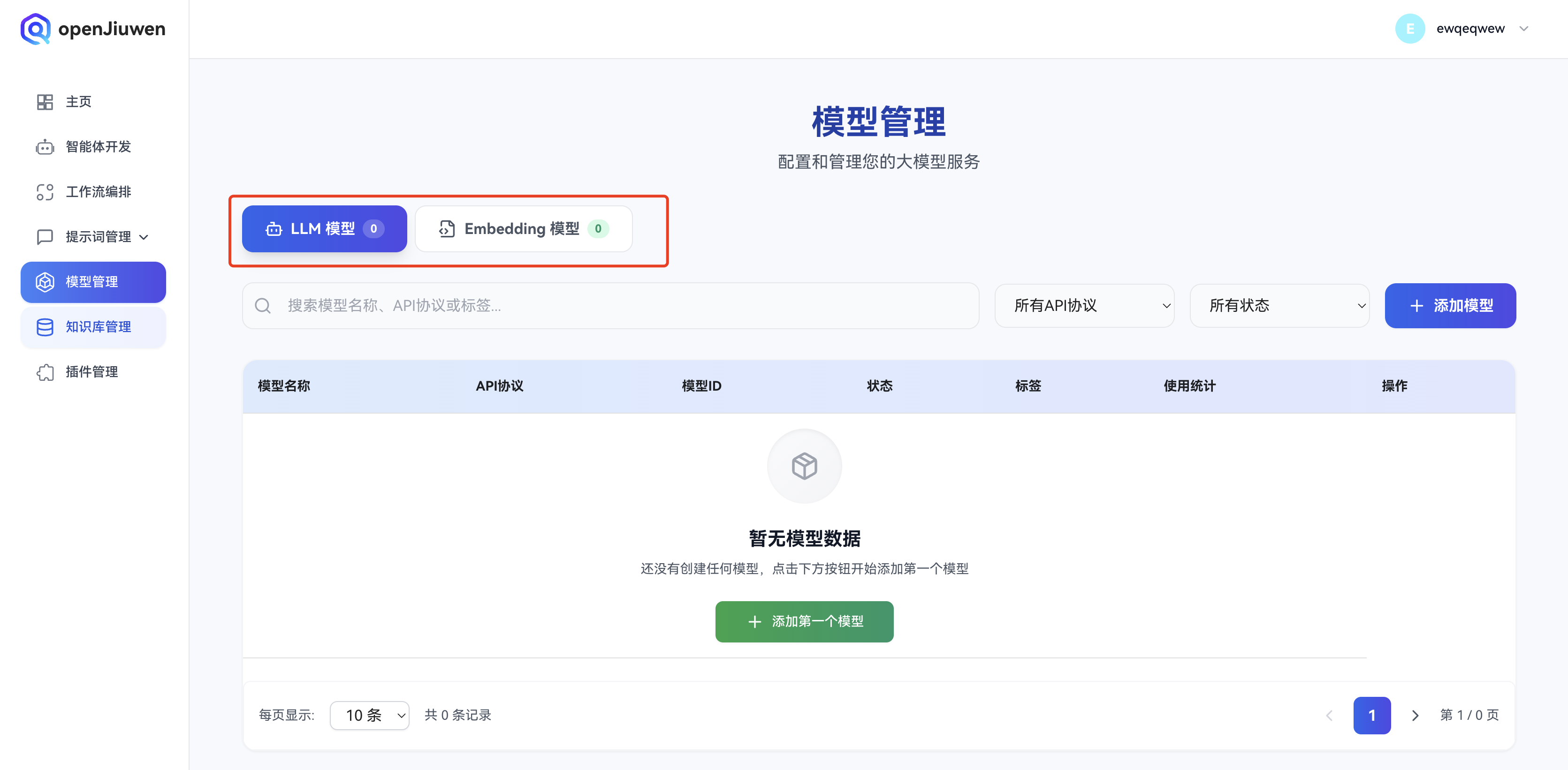
Task: Select the 主页 home icon in sidebar
Action: [x=45, y=102]
